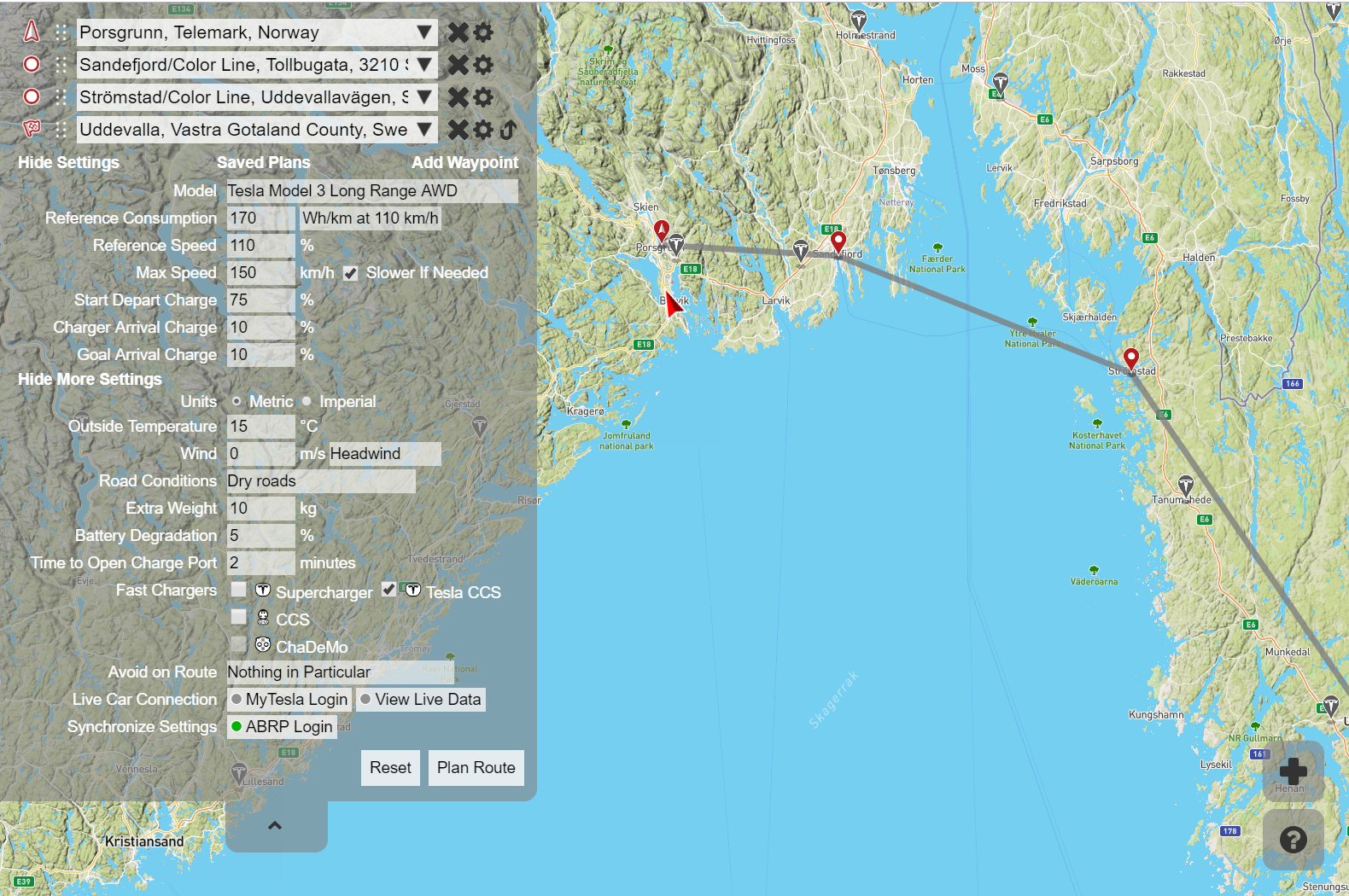Open settings gear for Strömstad waypoint
Image resolution: width=1349 pixels, height=896 pixels.
coord(483,97)
